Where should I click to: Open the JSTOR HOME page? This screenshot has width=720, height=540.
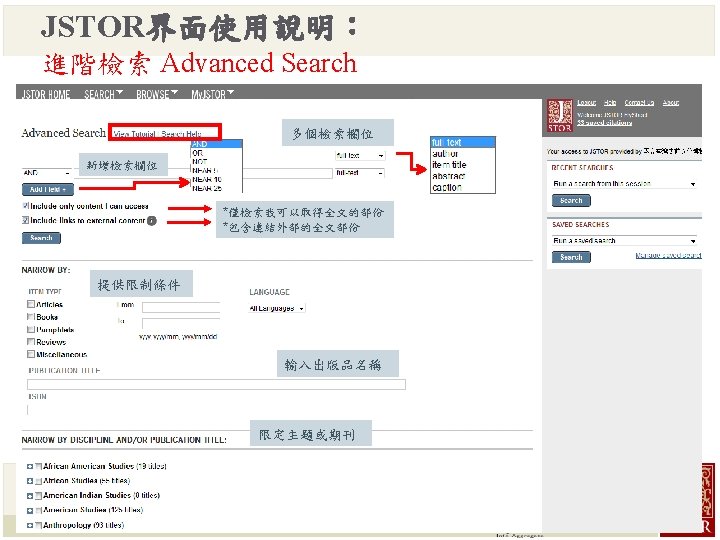46,95
